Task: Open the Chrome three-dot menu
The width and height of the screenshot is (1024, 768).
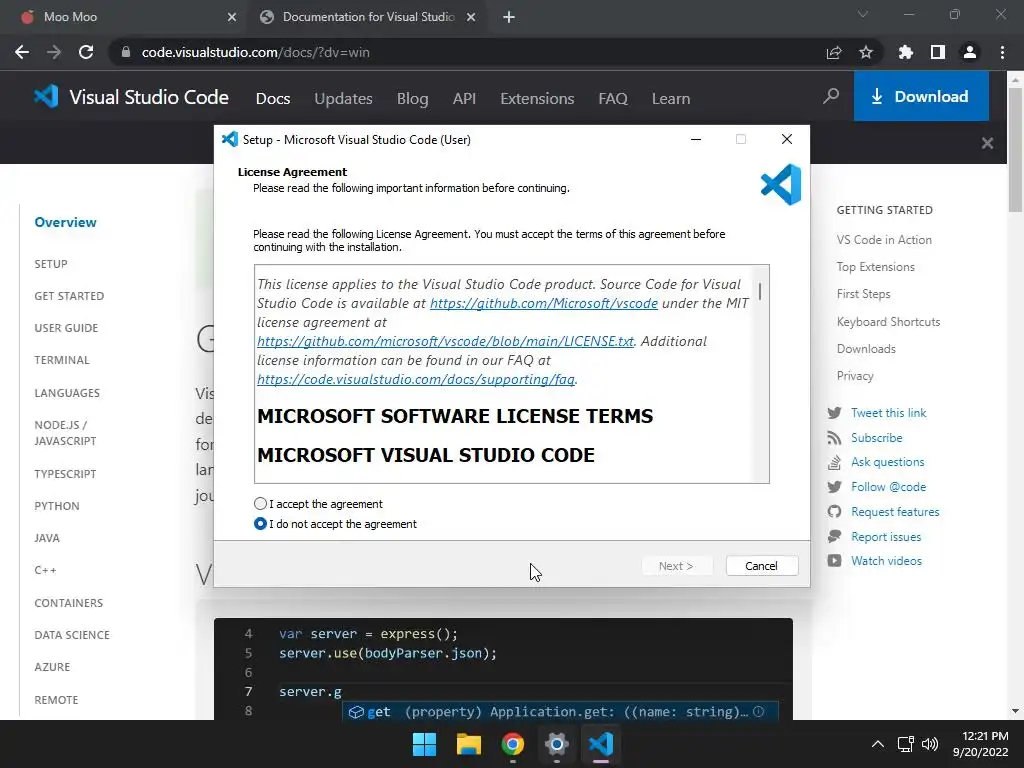Action: point(1002,52)
